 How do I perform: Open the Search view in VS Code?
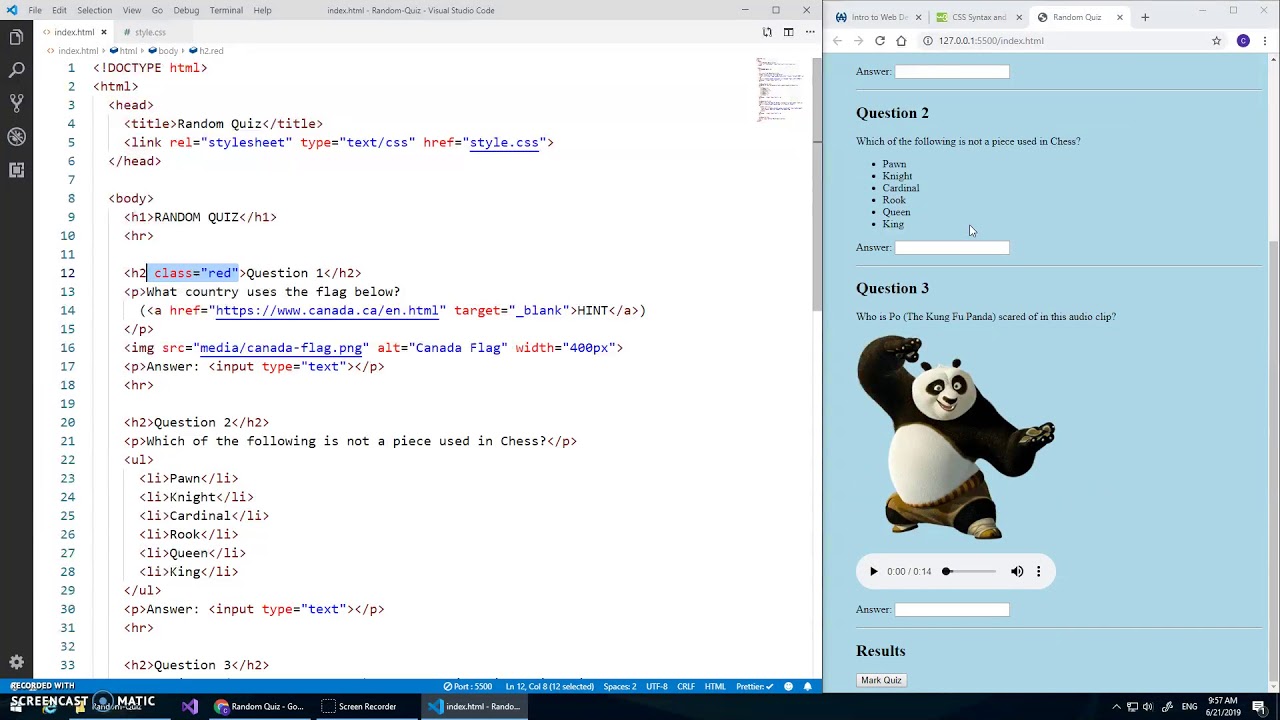[16, 70]
